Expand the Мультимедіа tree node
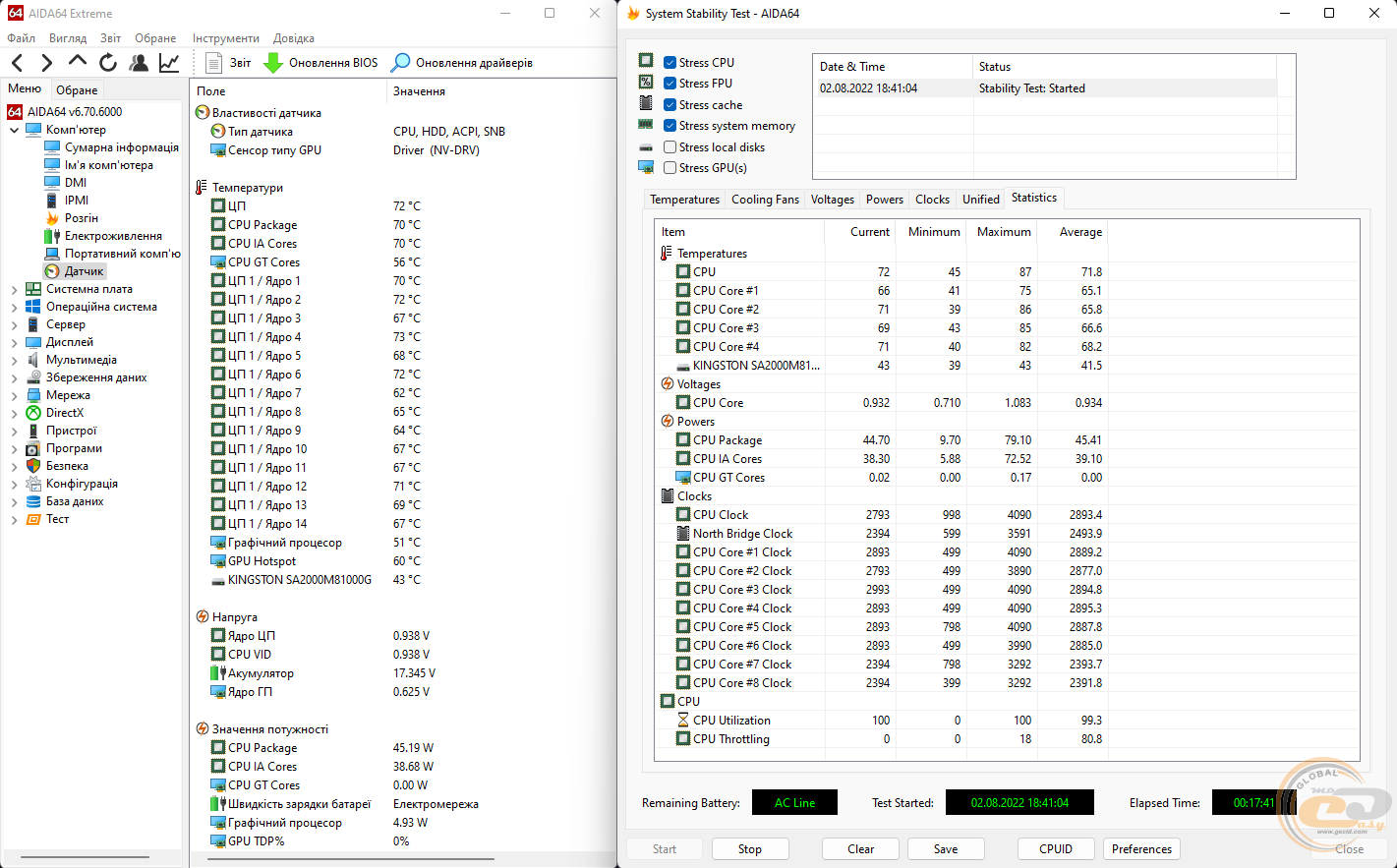Image resolution: width=1397 pixels, height=868 pixels. [15, 360]
